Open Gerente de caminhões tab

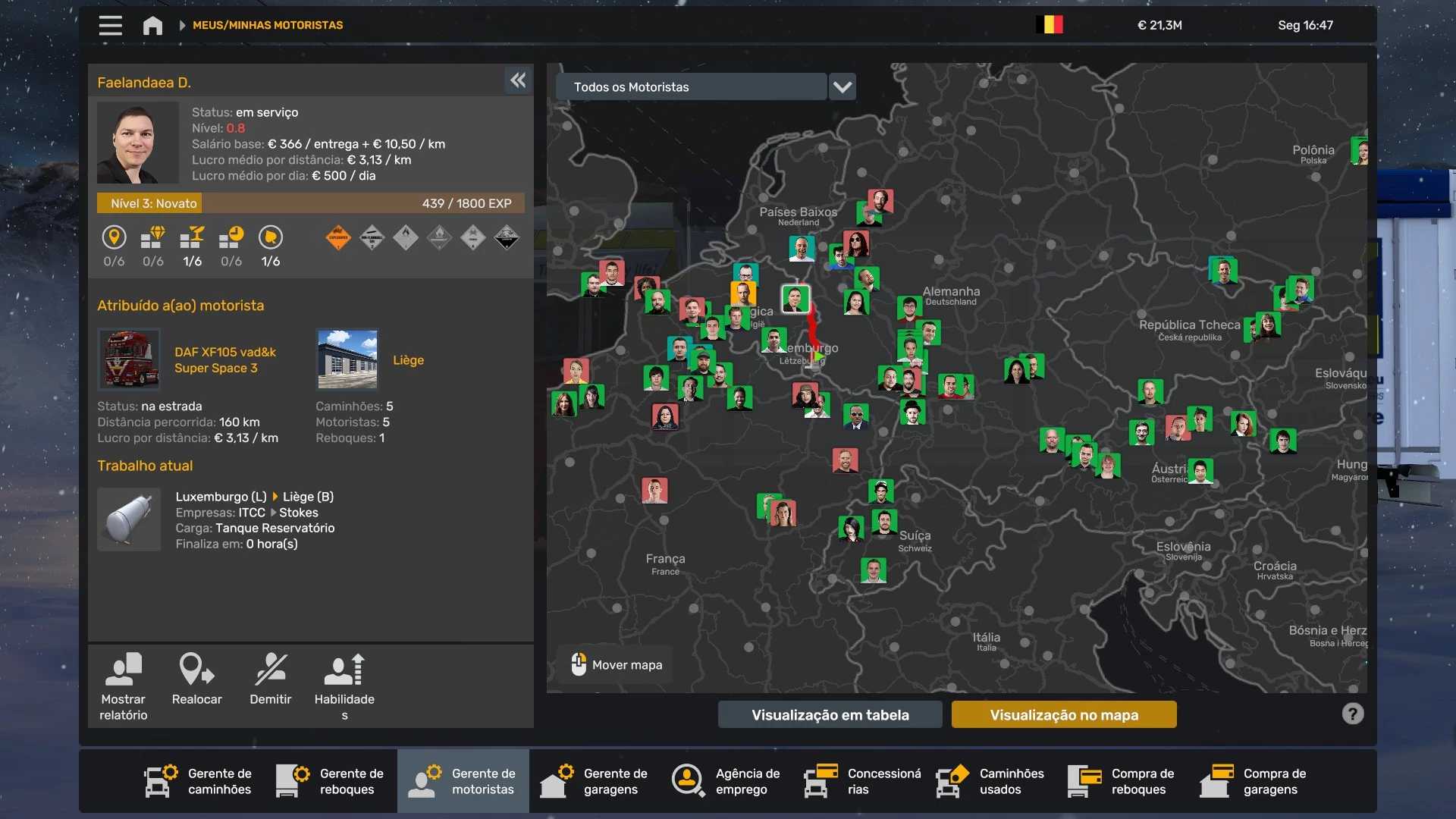pyautogui.click(x=199, y=781)
